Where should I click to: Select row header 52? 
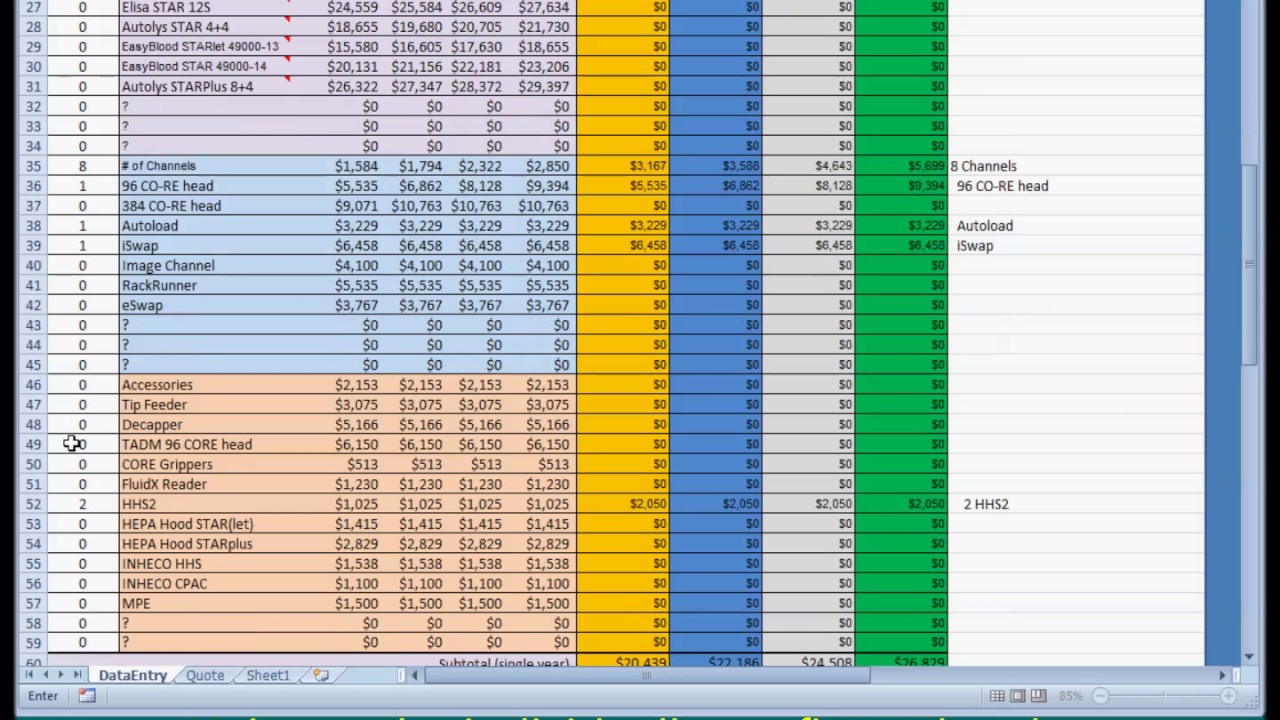[34, 504]
